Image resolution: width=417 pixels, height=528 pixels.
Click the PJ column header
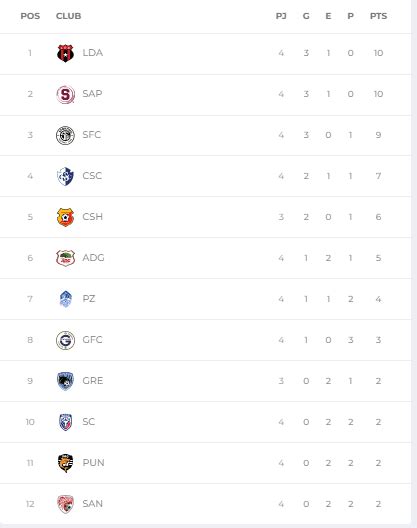(281, 16)
